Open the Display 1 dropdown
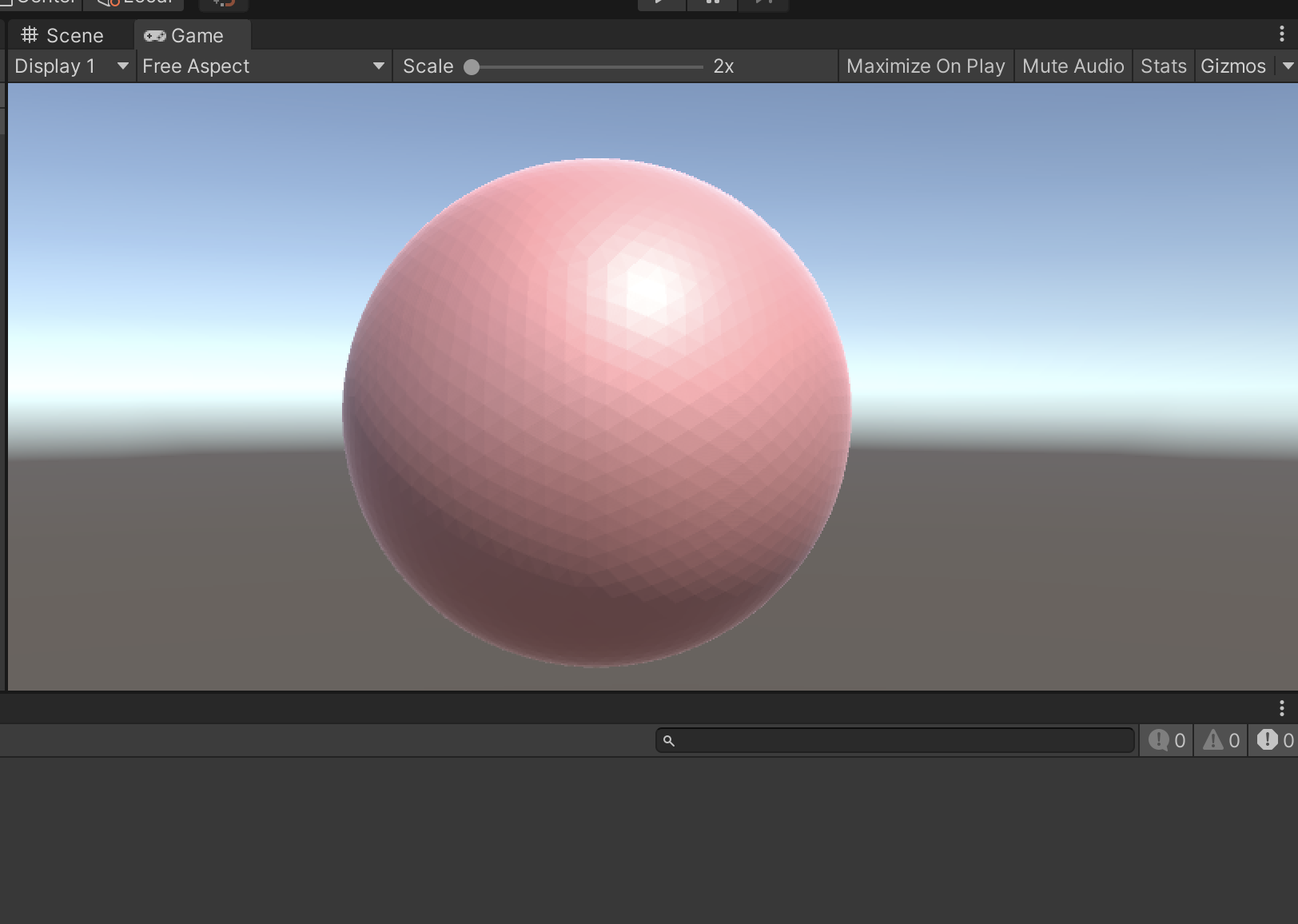1298x924 pixels. click(x=72, y=66)
